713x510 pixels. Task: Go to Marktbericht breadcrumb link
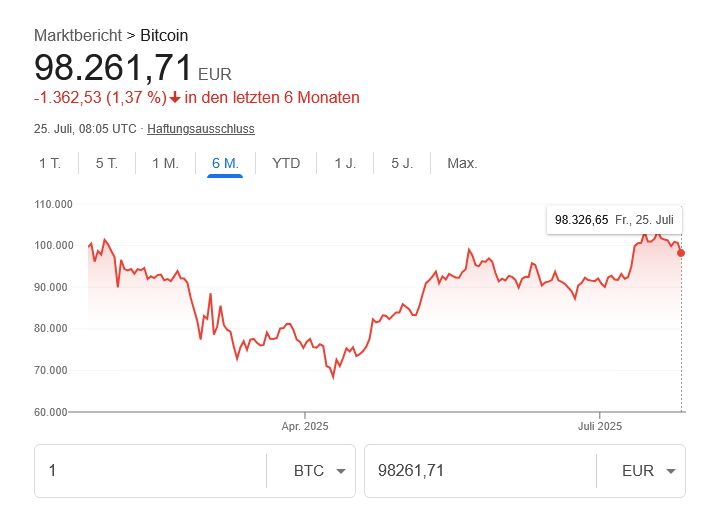[x=80, y=36]
